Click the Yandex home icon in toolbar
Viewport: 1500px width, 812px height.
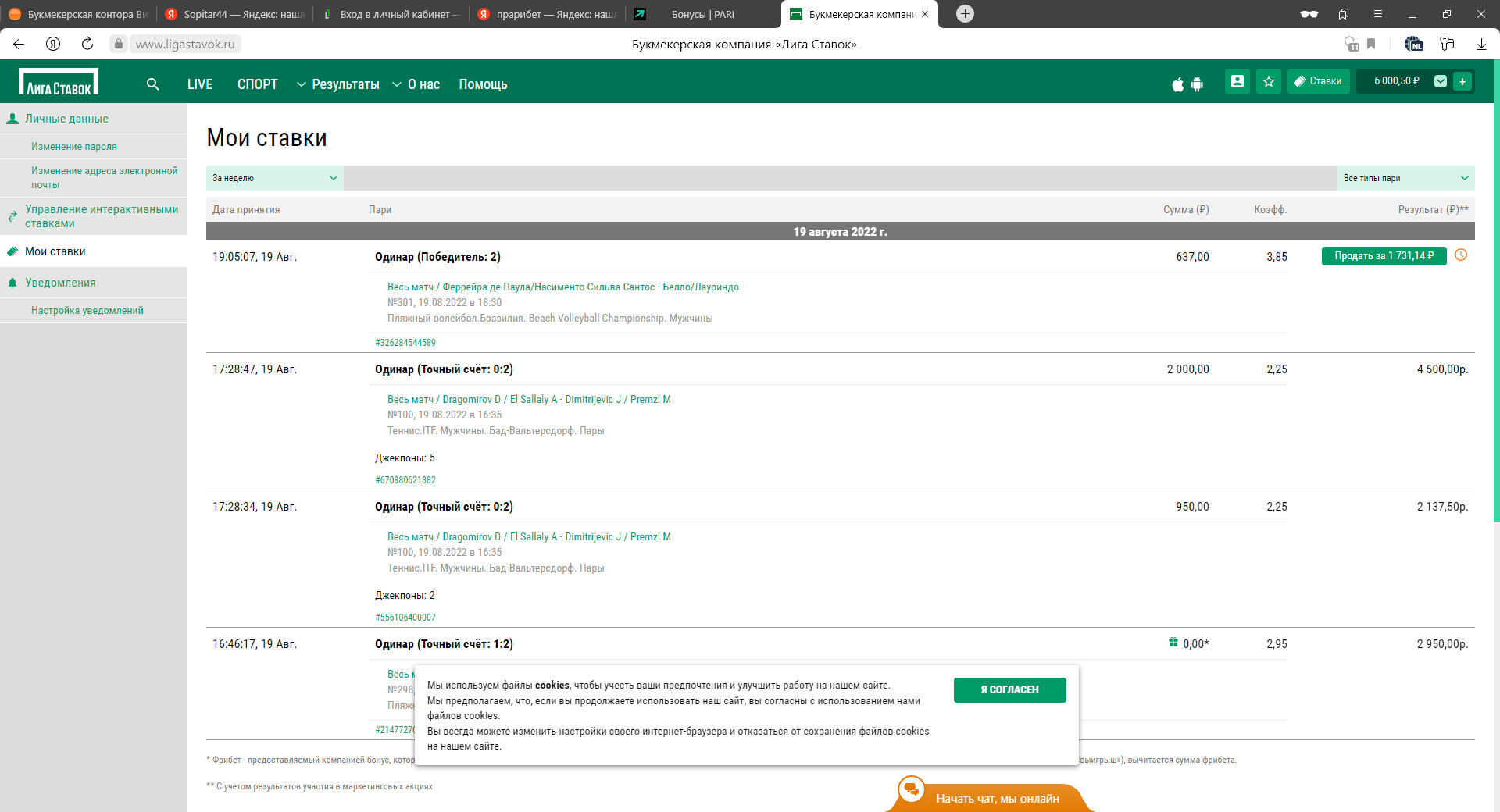pyautogui.click(x=53, y=44)
